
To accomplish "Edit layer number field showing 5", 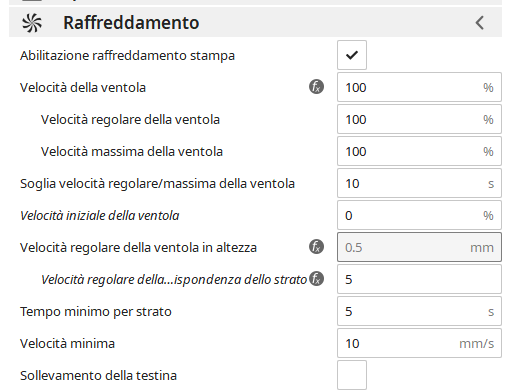I will tap(419, 279).
